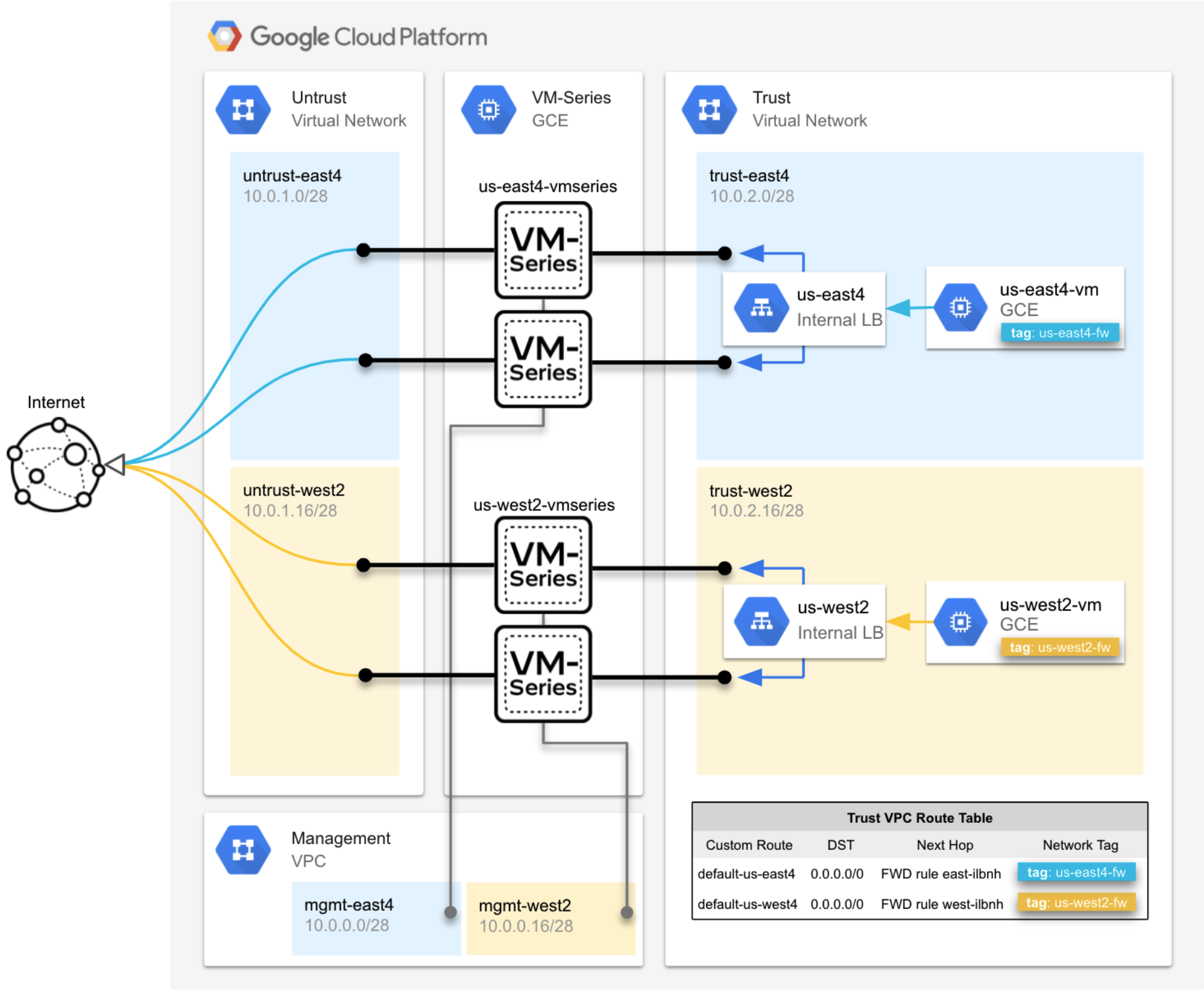Image resolution: width=1204 pixels, height=991 pixels.
Task: Click the us-east4-fw tag on us-east4-vm
Action: pos(1060,332)
